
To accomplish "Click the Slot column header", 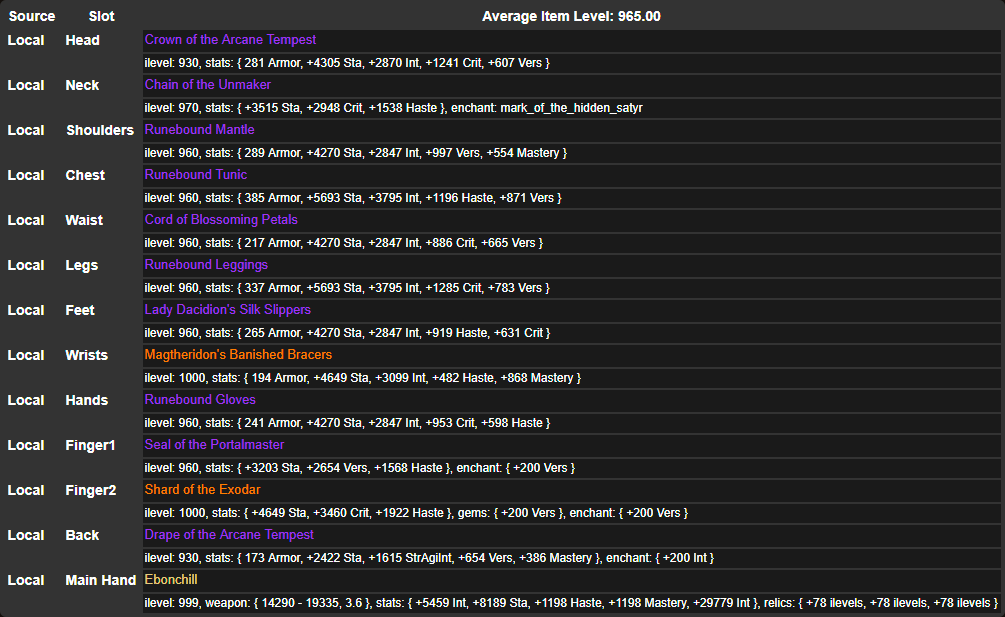I will pos(101,16).
